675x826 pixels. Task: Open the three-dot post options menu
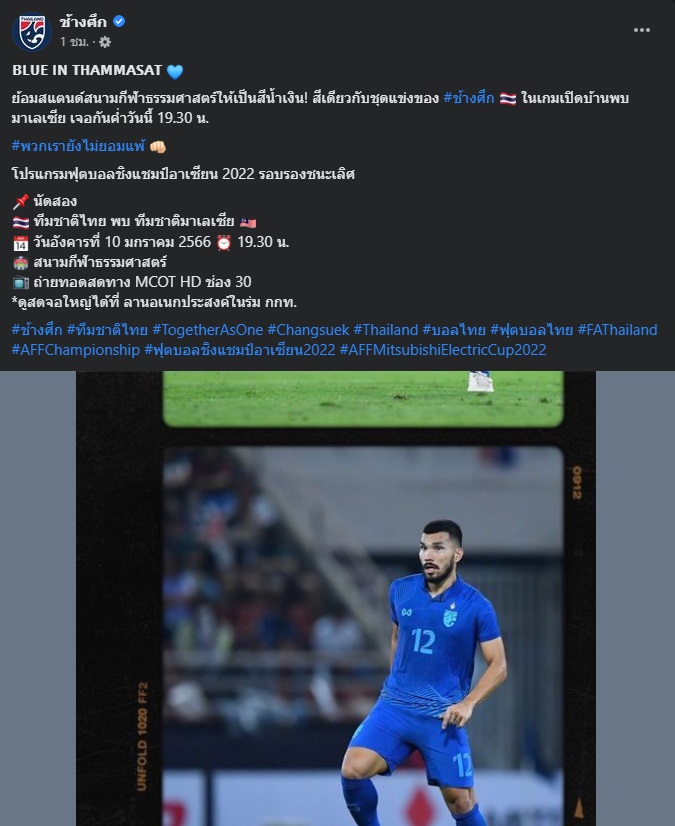[x=641, y=30]
